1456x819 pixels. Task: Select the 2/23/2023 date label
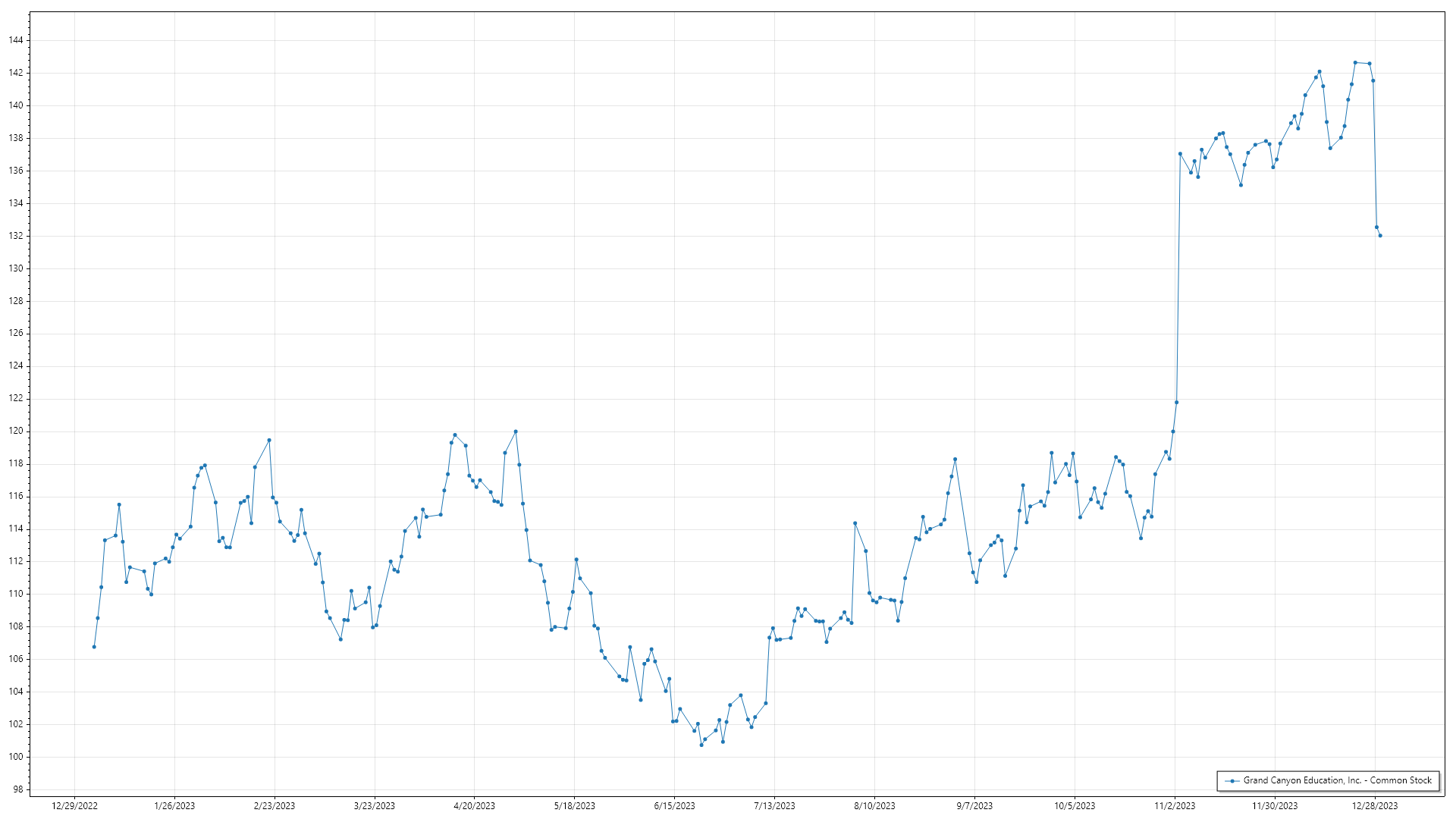click(275, 806)
